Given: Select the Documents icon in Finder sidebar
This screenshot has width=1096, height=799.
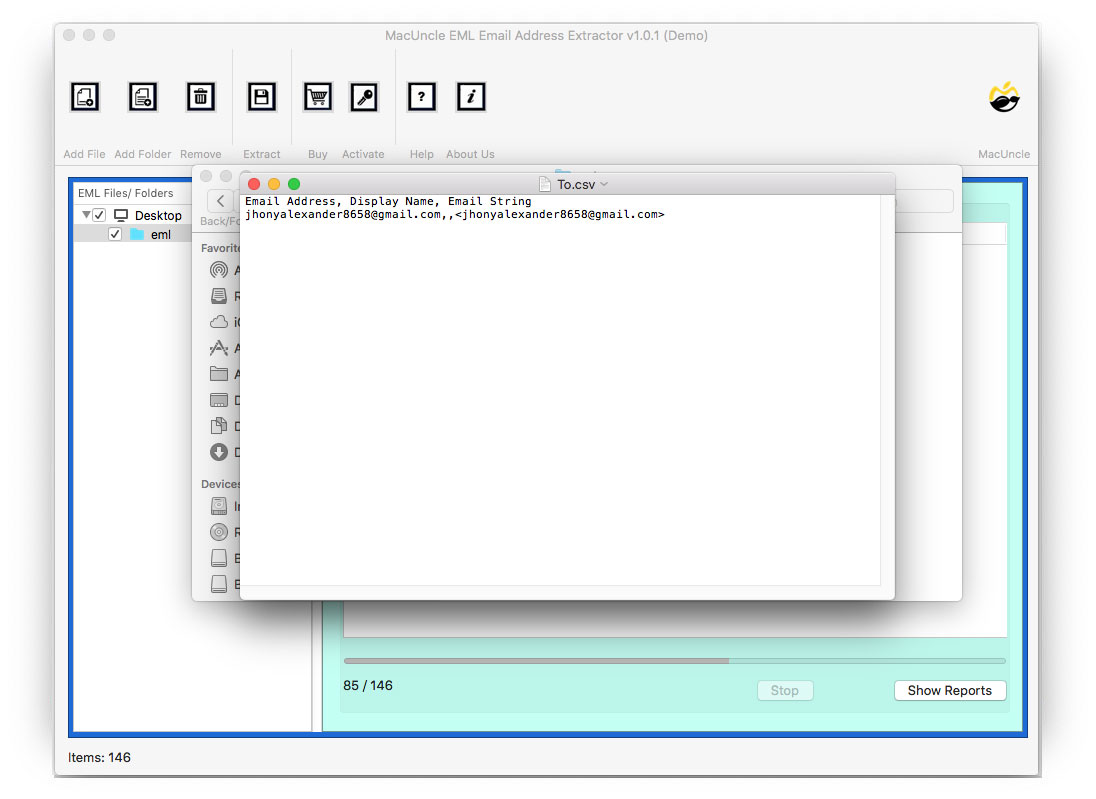Looking at the screenshot, I should point(219,426).
